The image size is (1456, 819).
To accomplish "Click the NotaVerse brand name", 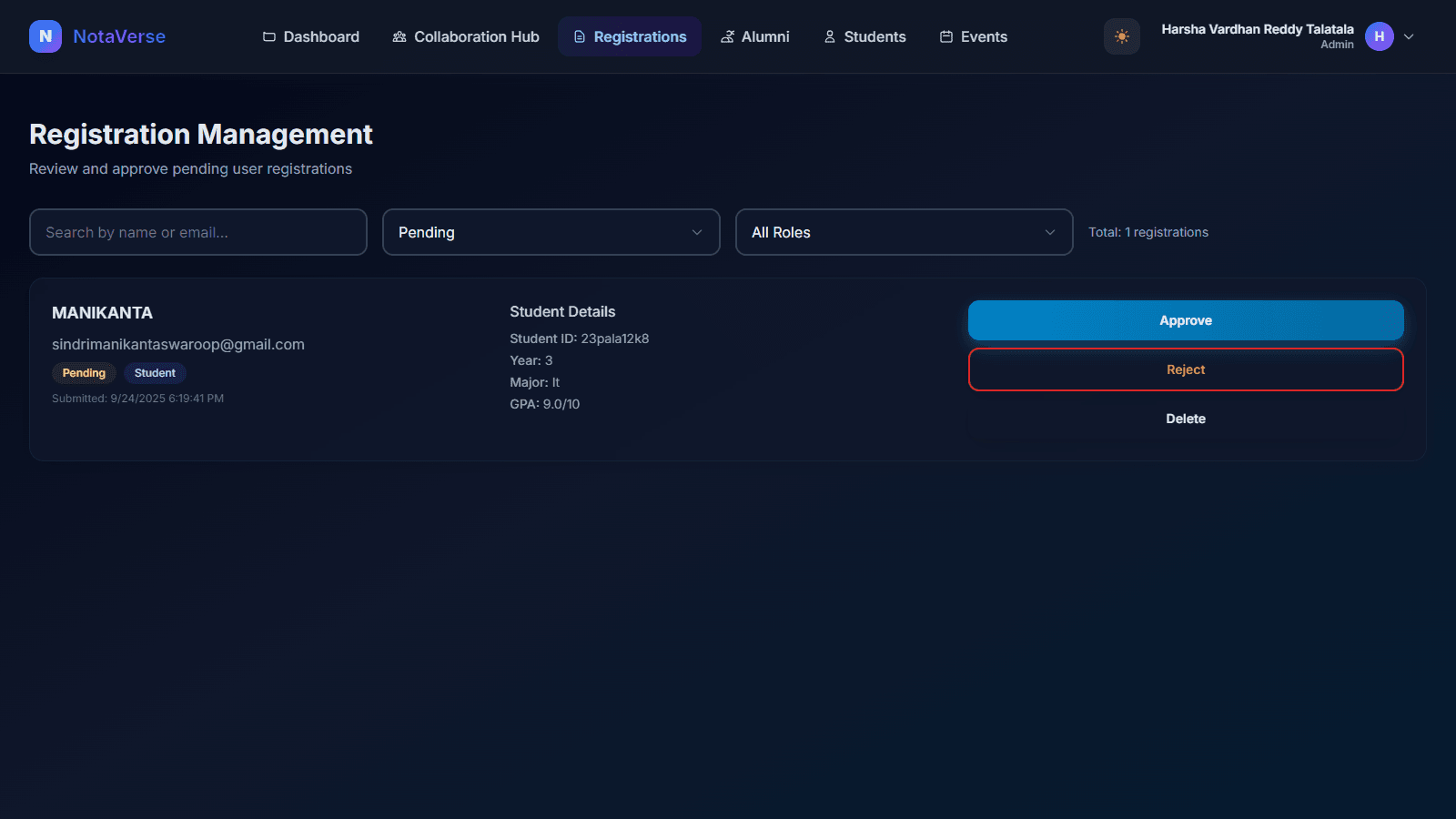I will pos(119,36).
